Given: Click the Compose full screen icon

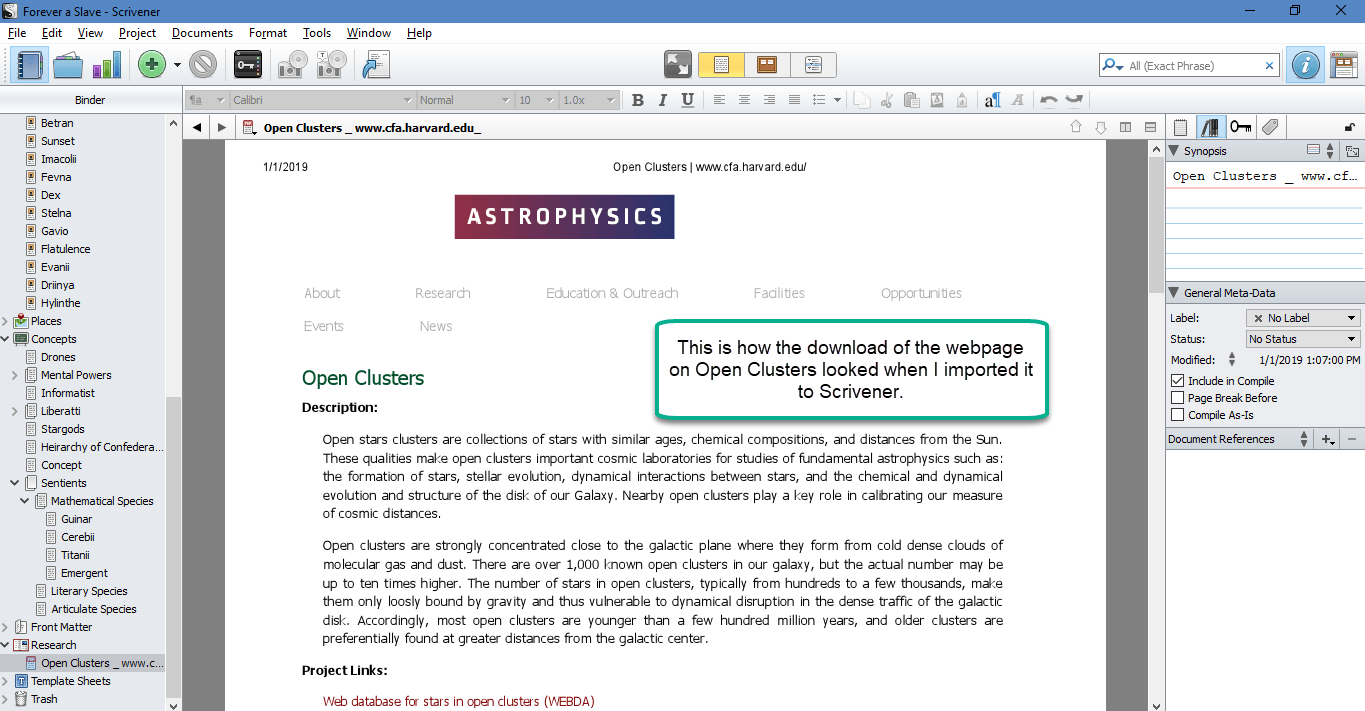Looking at the screenshot, I should click(x=678, y=65).
